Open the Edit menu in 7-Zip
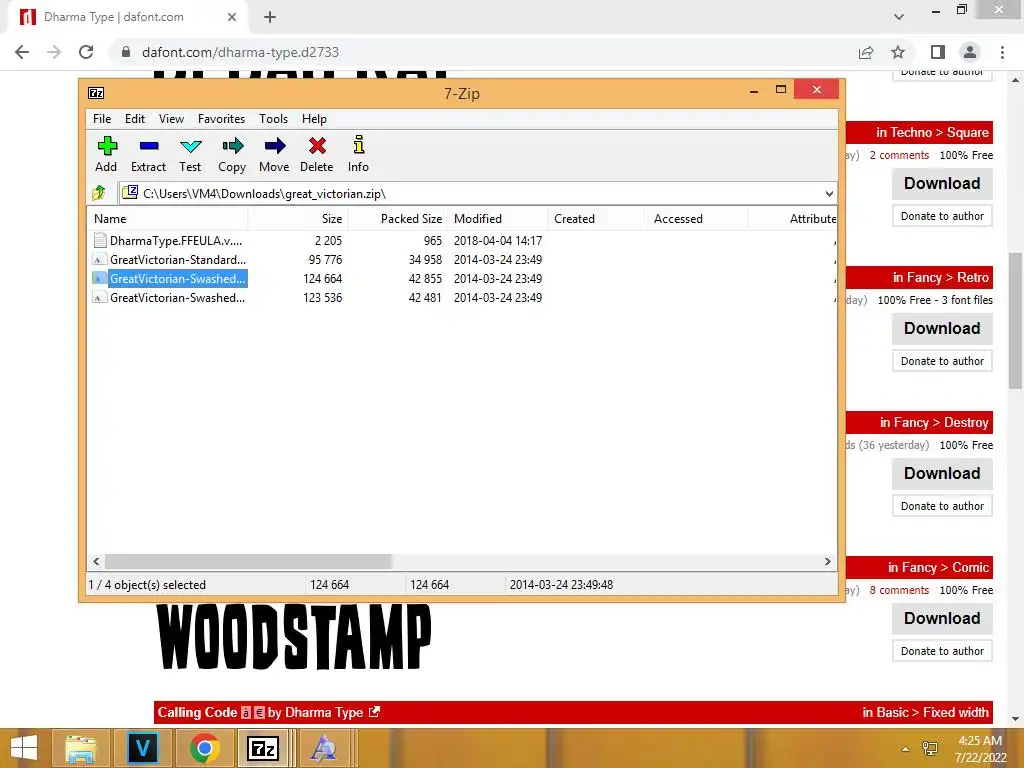This screenshot has height=768, width=1024. click(135, 119)
